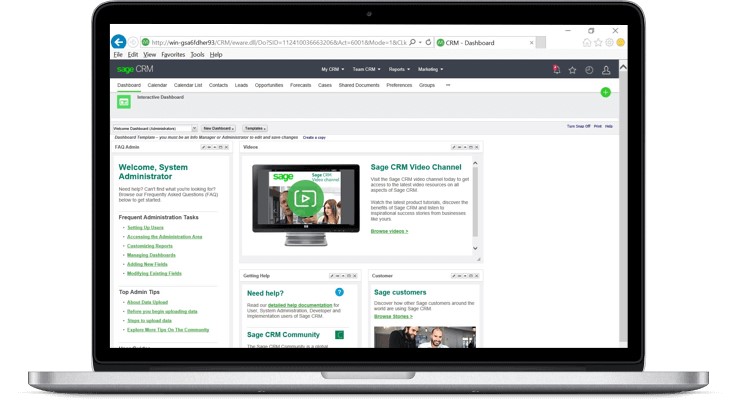The height and width of the screenshot is (400, 737).
Task: Open the Shared Documents tab
Action: click(359, 85)
